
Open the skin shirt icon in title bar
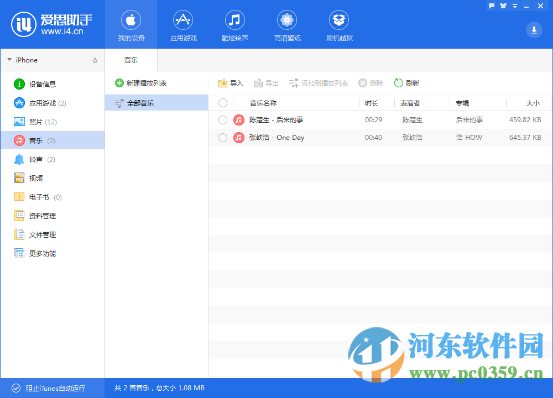point(503,6)
